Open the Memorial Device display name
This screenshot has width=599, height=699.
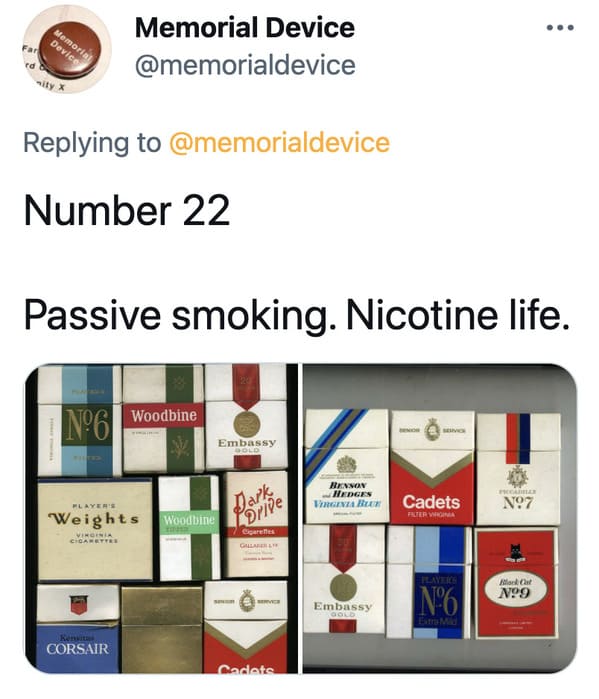tap(245, 28)
